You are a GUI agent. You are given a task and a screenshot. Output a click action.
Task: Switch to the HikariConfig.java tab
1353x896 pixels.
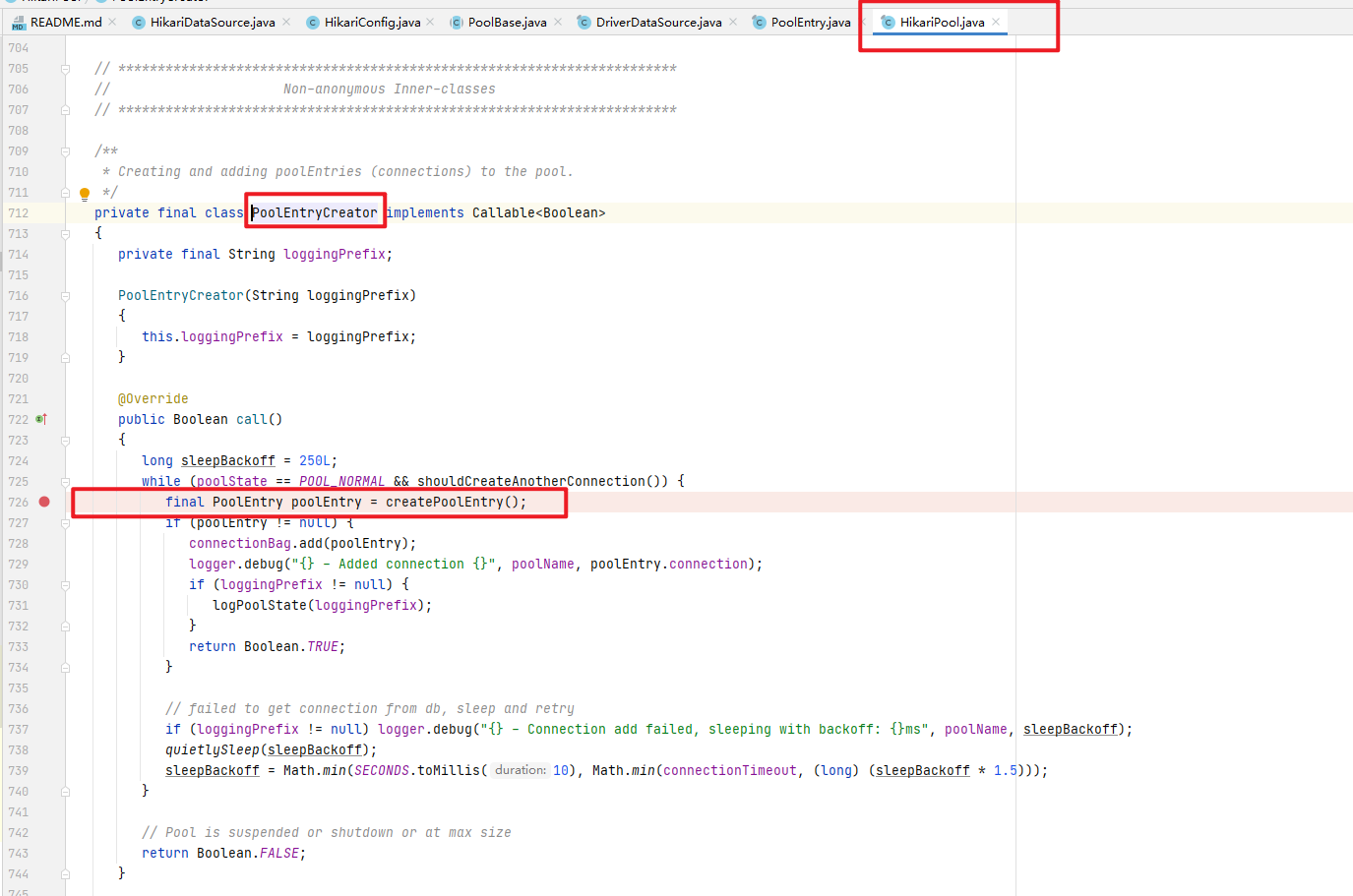372,22
